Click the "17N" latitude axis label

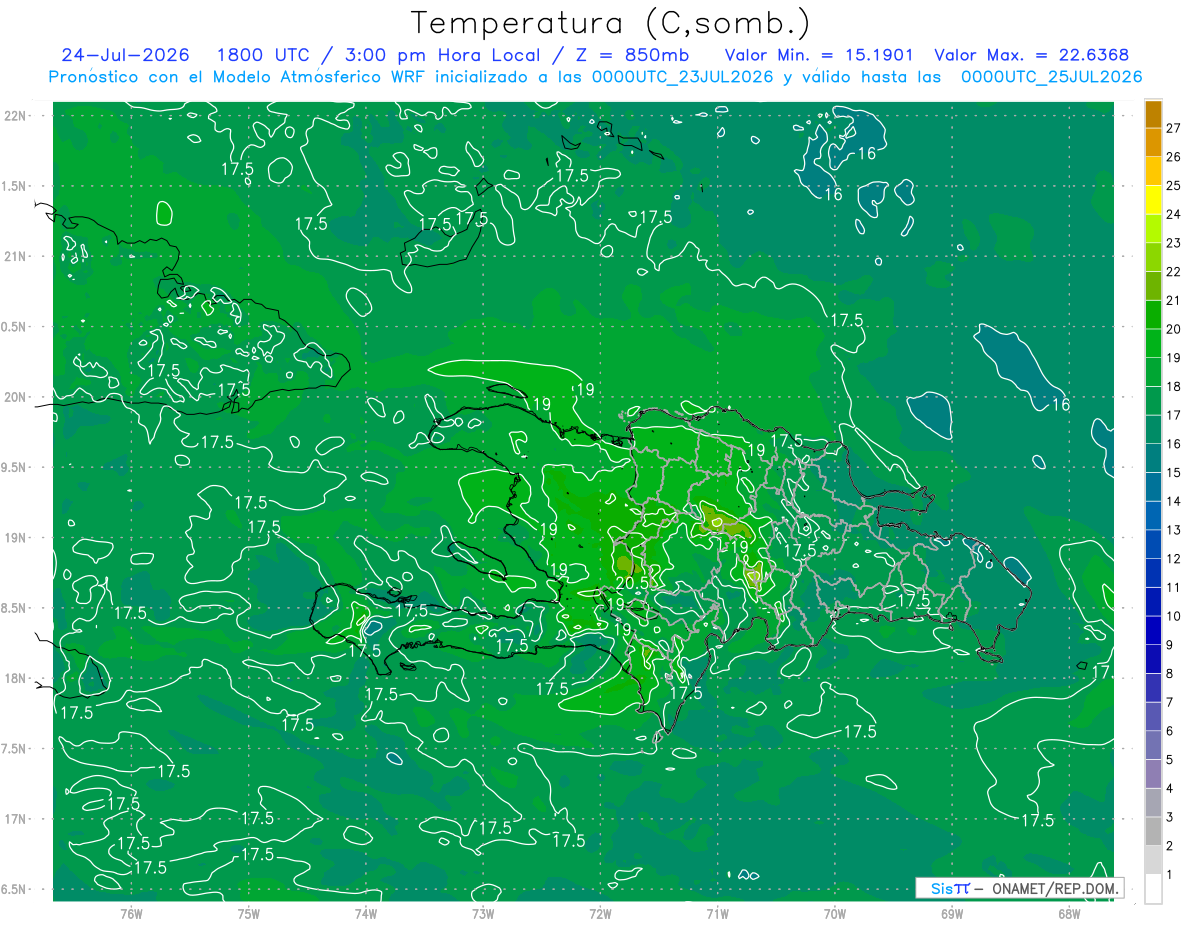click(x=15, y=819)
